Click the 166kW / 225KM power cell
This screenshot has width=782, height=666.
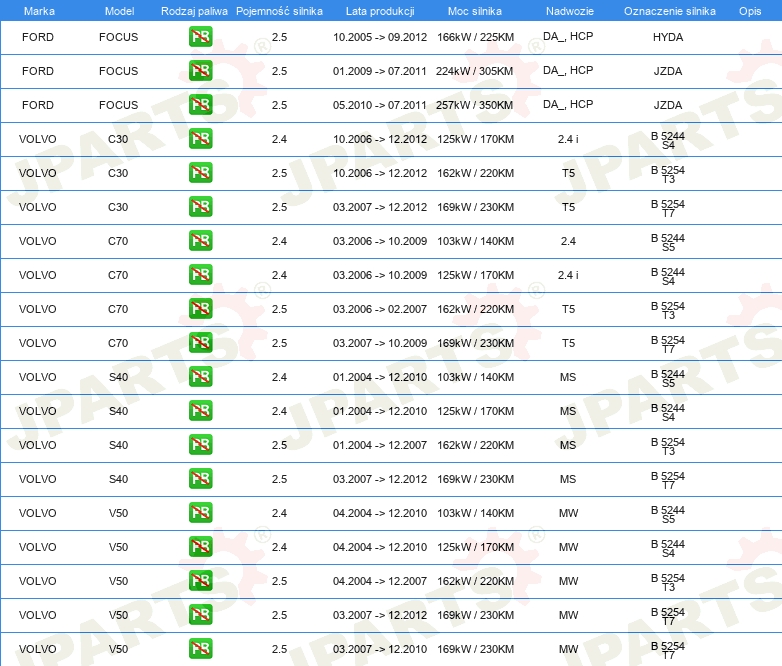(475, 37)
